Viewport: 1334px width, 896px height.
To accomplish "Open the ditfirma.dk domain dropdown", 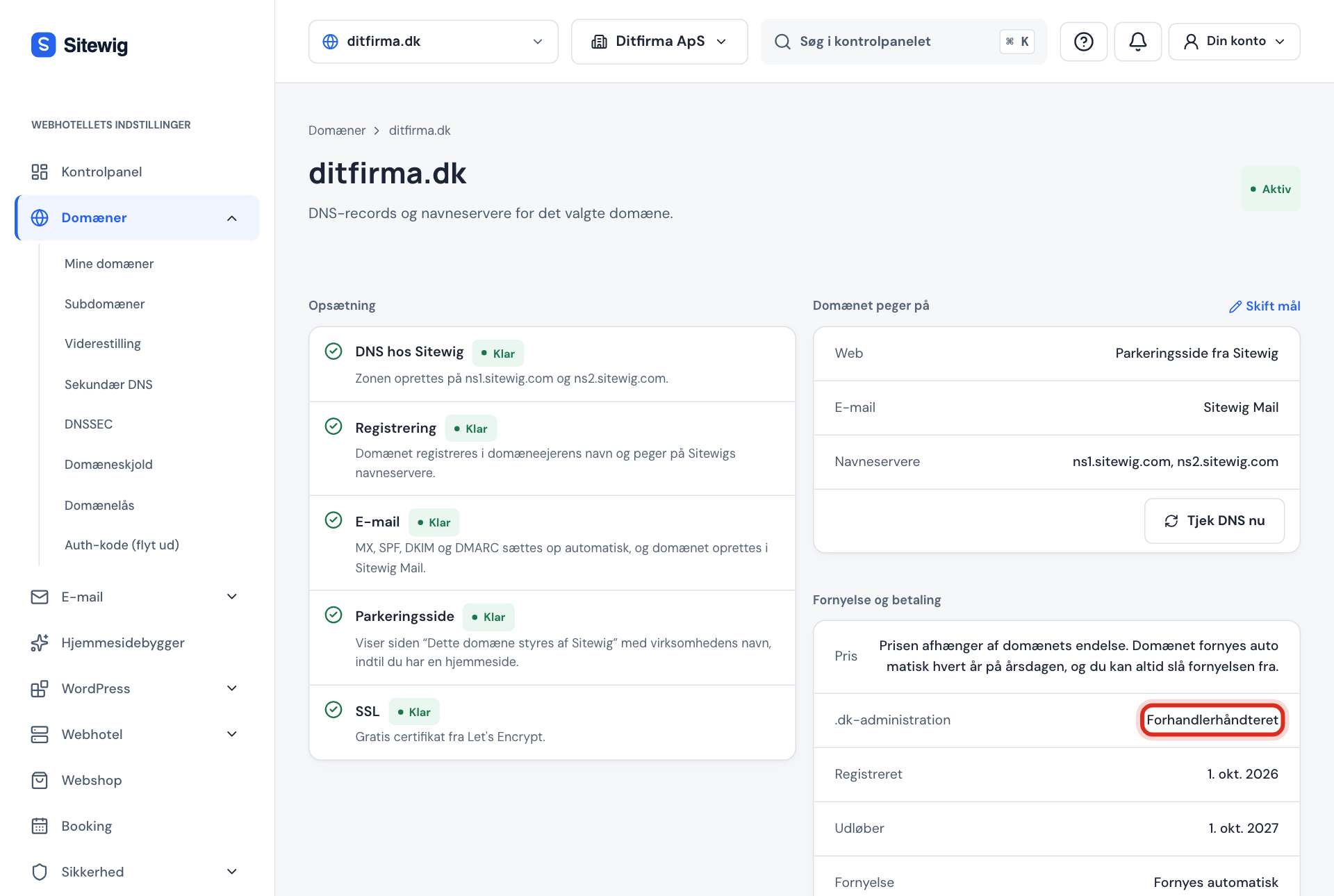I will point(433,42).
